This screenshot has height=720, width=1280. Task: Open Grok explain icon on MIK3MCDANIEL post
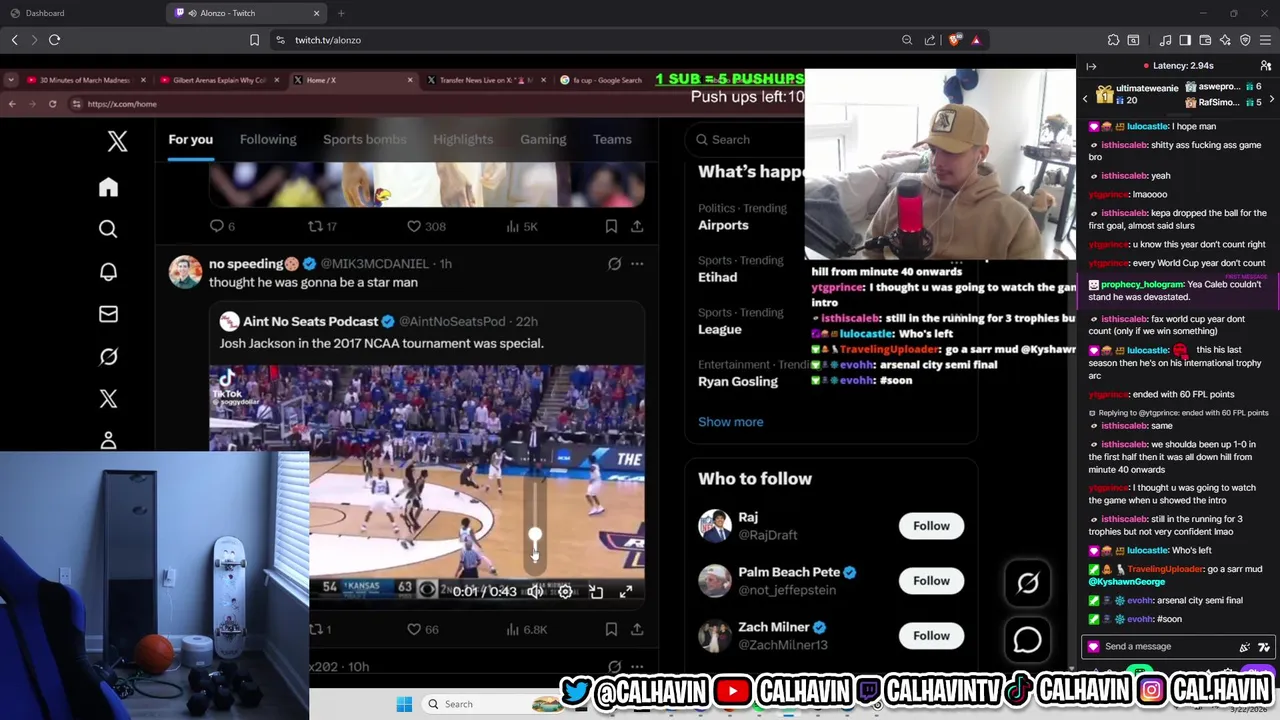tap(614, 264)
